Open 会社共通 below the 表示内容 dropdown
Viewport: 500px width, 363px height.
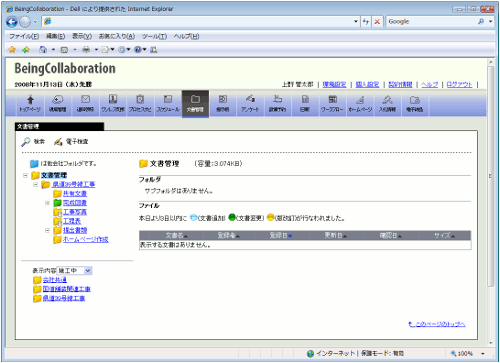tap(55, 280)
